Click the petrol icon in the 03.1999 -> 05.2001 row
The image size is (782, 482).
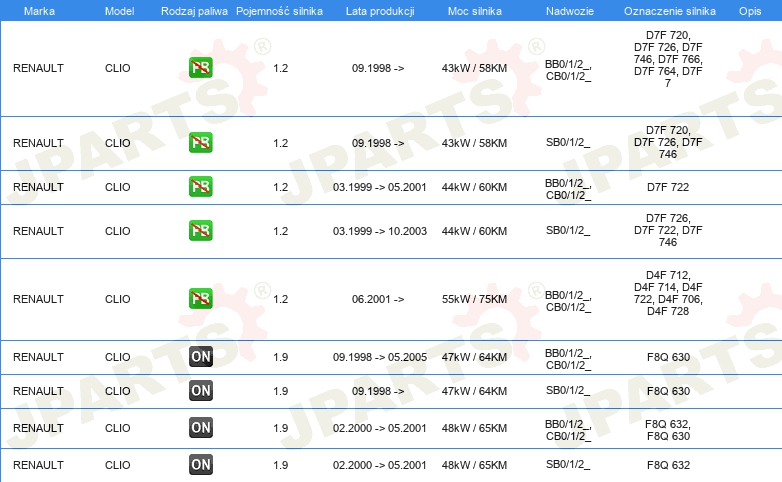[200, 186]
